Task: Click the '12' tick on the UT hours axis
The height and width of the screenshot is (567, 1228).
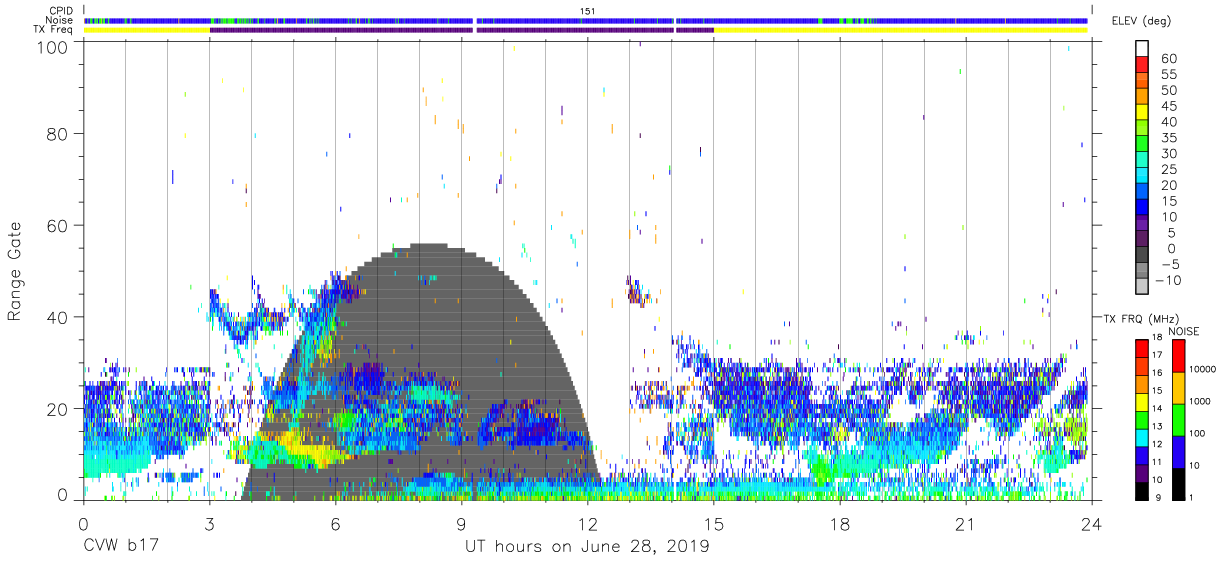Action: (587, 522)
